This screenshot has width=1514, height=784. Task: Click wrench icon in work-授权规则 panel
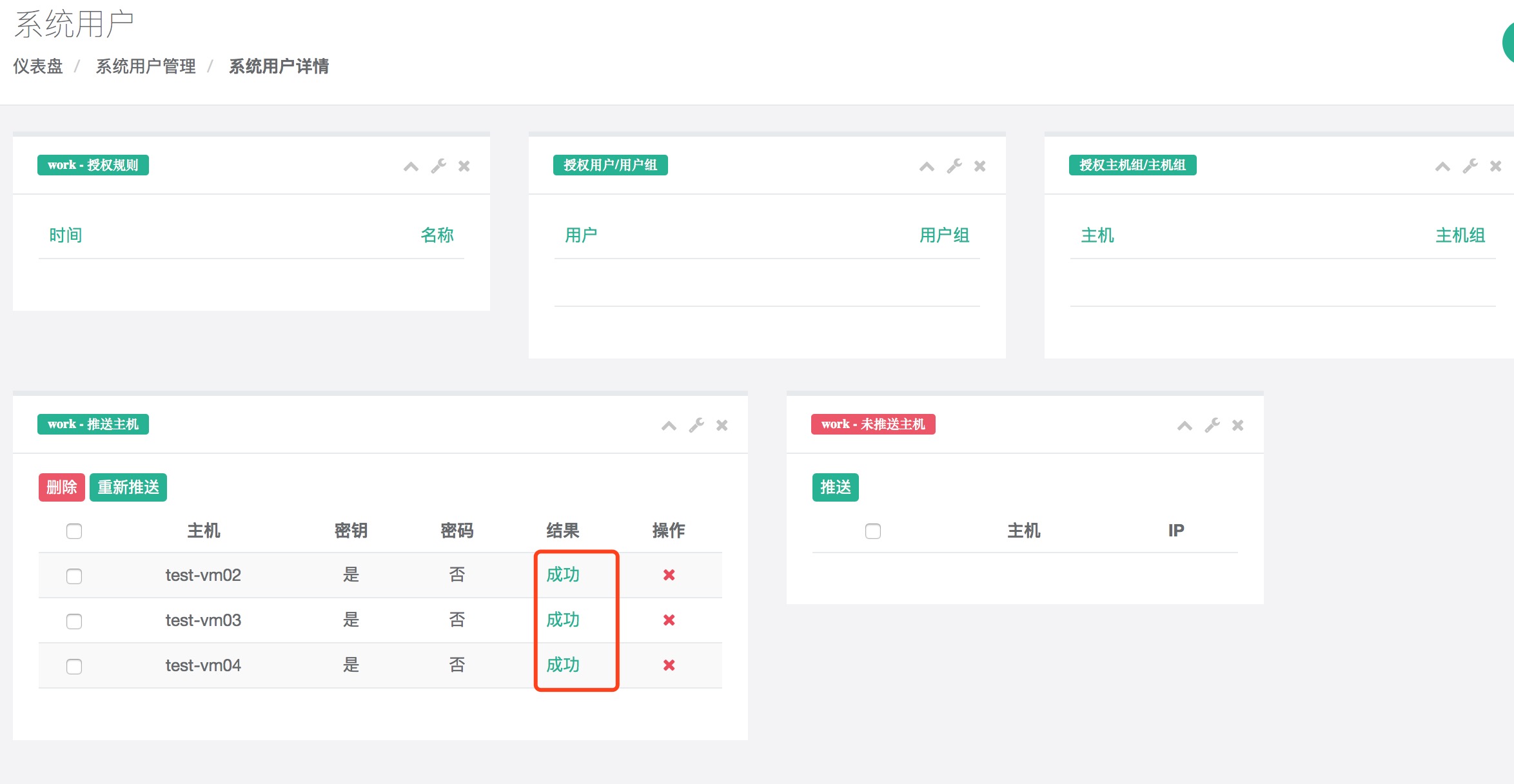(x=438, y=166)
